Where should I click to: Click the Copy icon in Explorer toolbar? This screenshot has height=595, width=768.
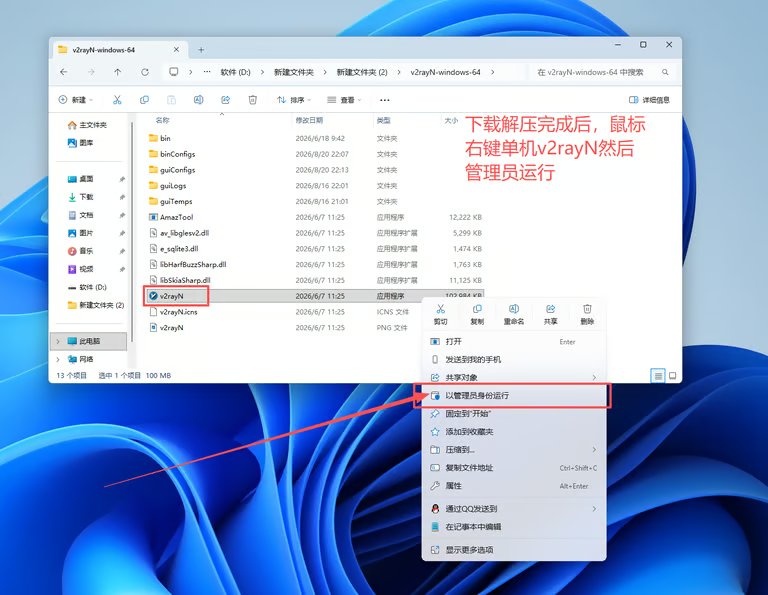[x=144, y=100]
